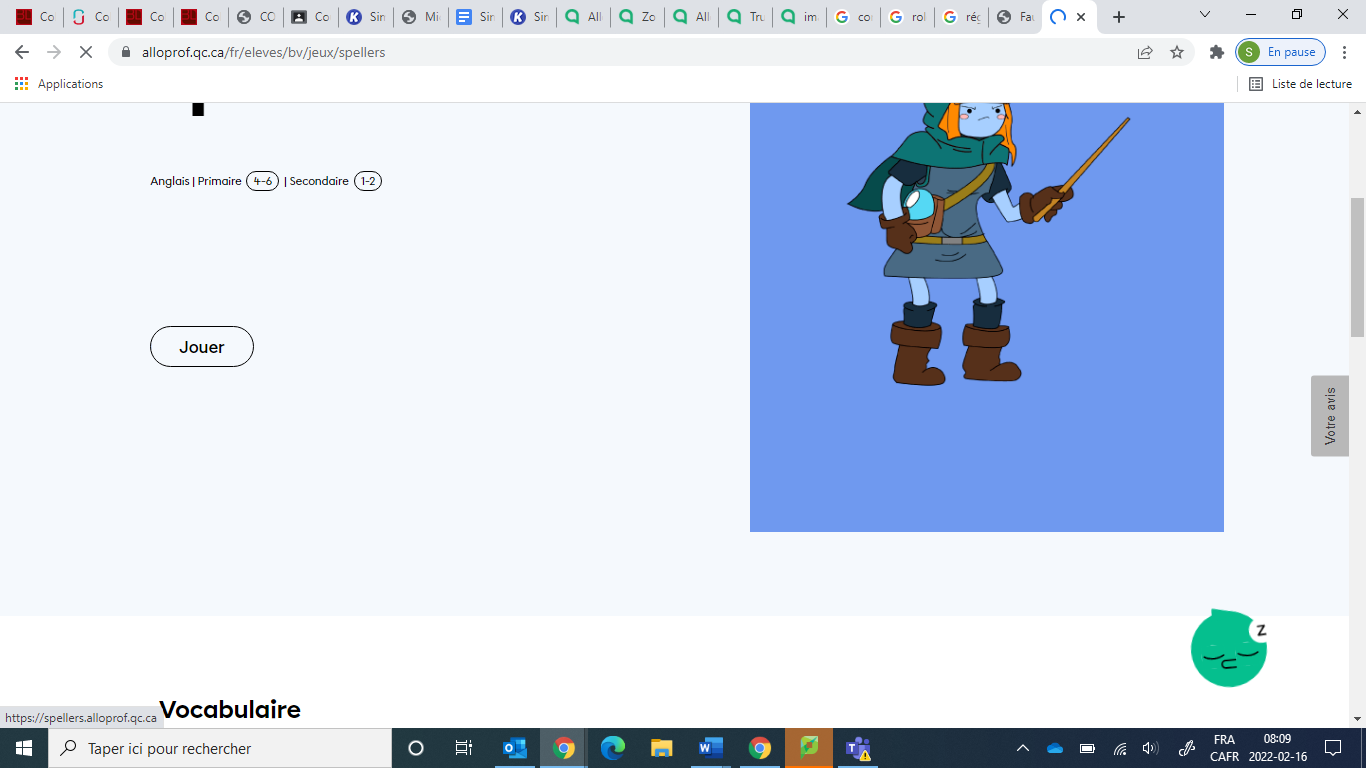This screenshot has height=768, width=1366.
Task: Stop loading the page
Action: [x=85, y=52]
